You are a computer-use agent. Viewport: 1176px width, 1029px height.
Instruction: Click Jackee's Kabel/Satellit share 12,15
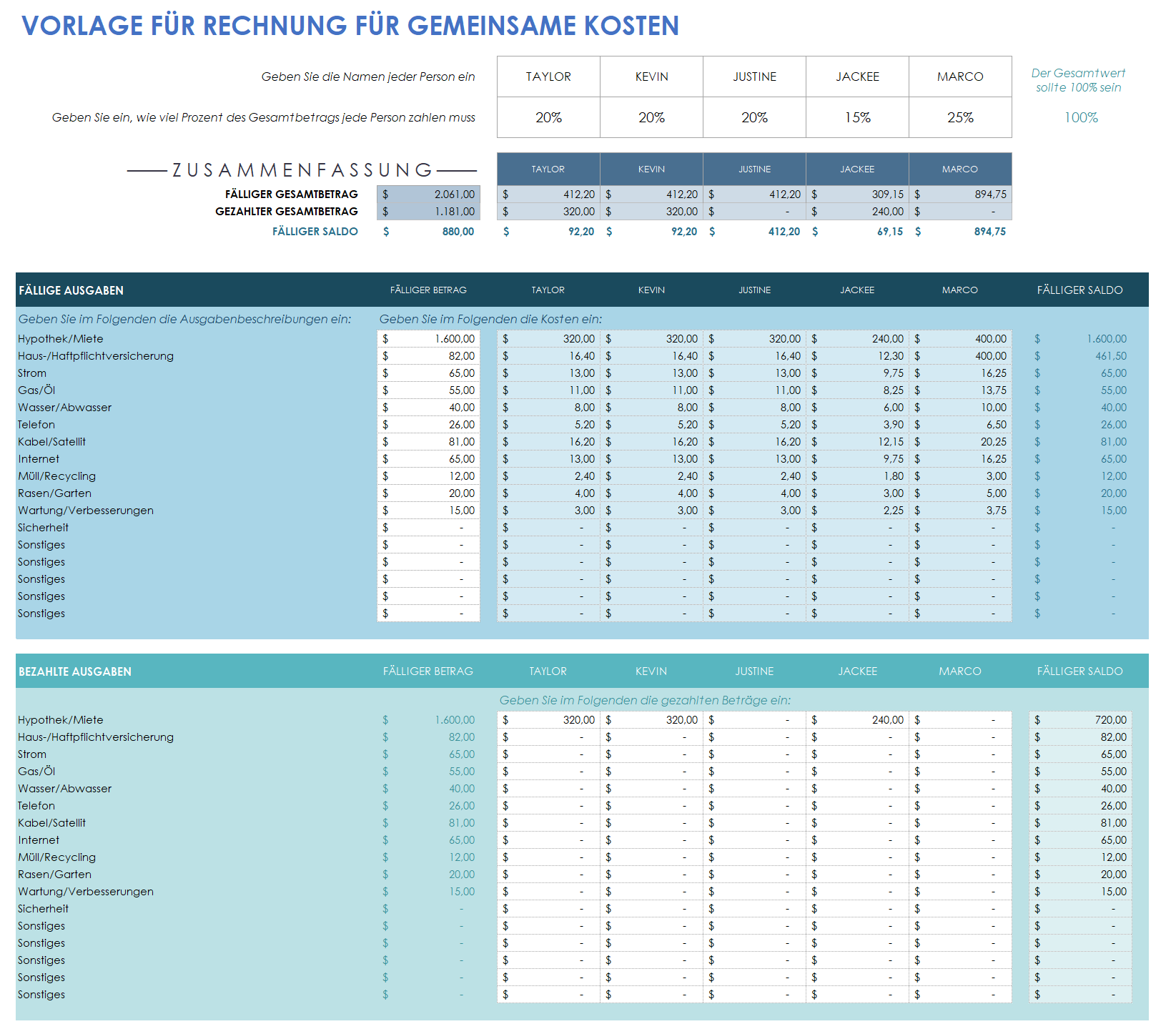857,442
